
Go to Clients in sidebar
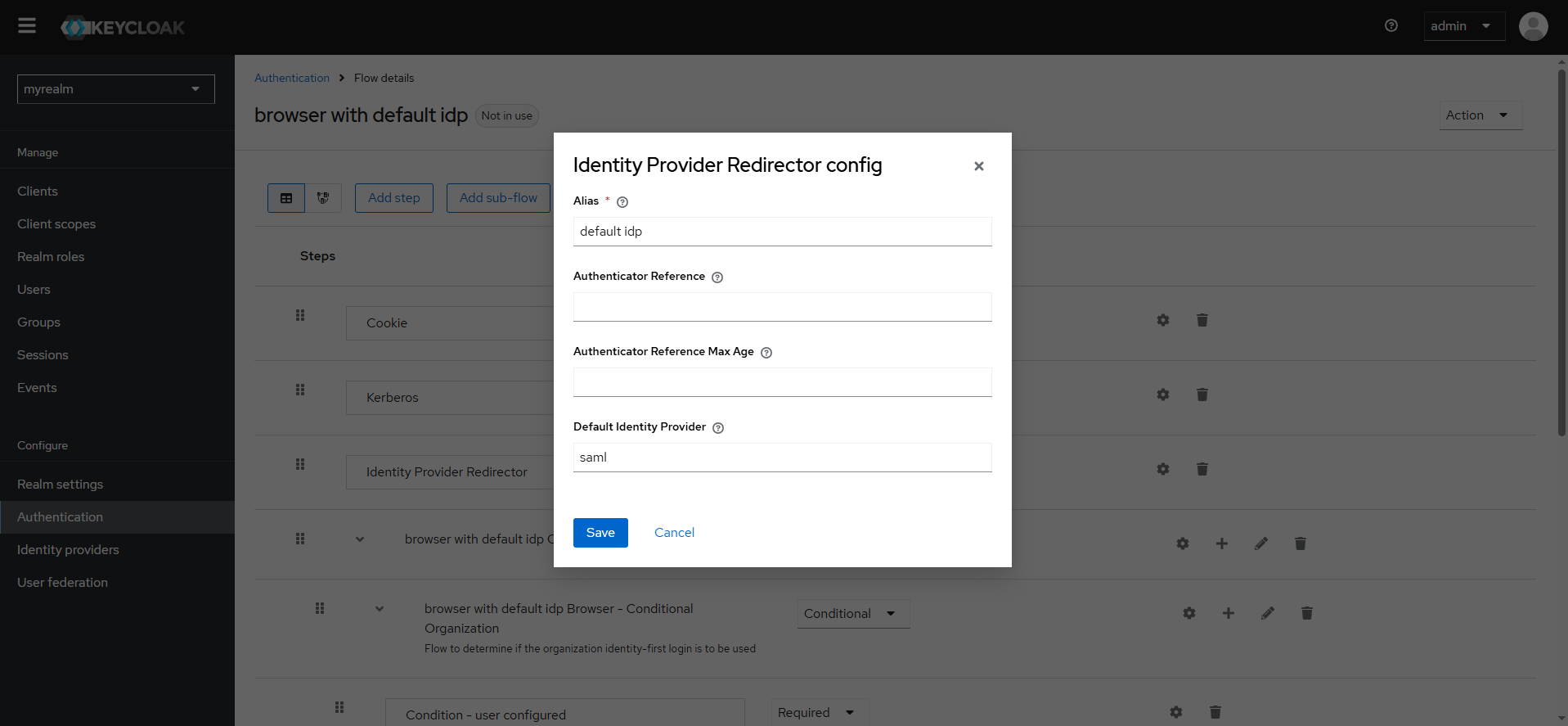point(38,192)
